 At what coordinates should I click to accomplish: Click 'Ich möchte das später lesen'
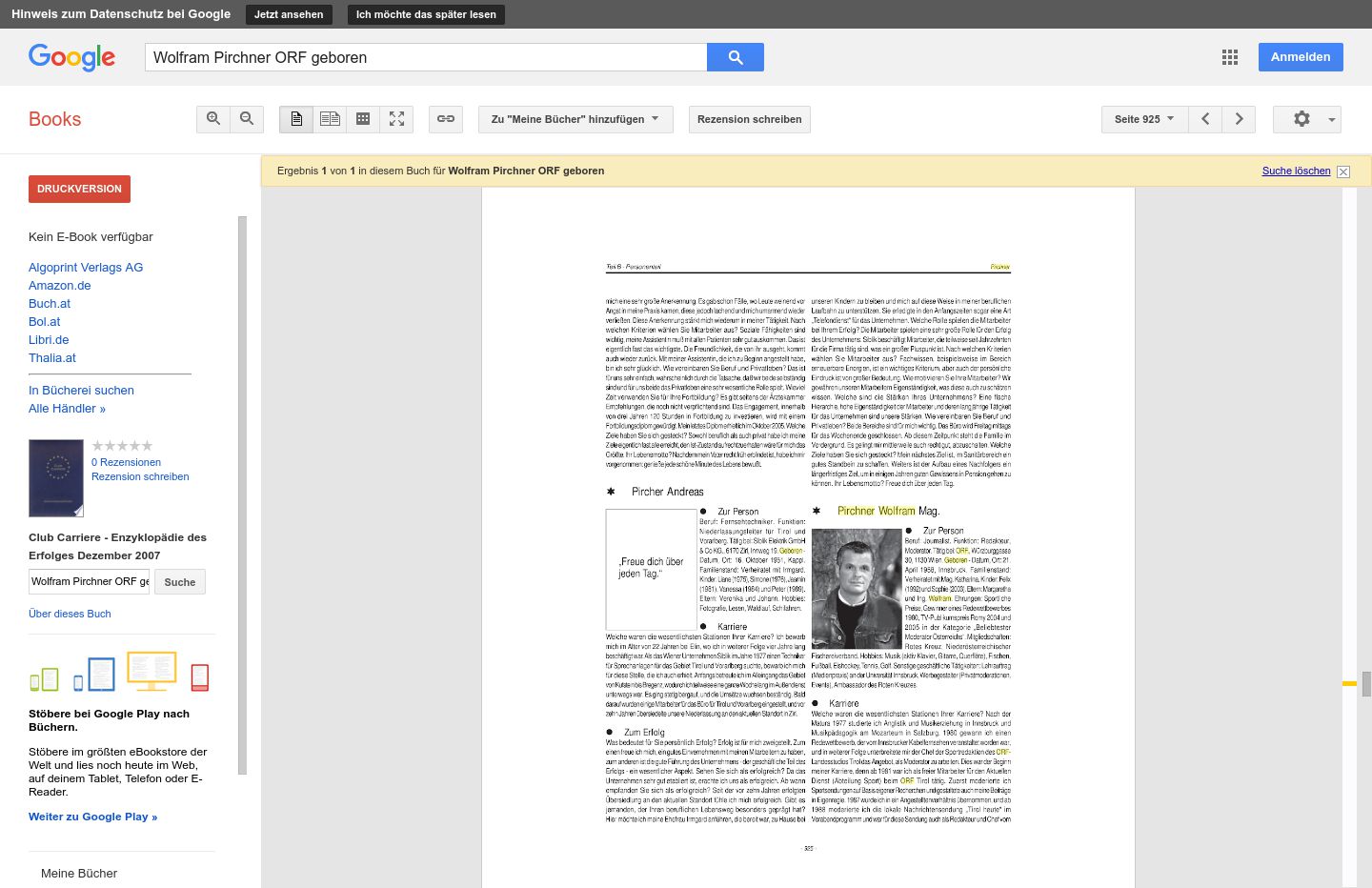tap(426, 14)
